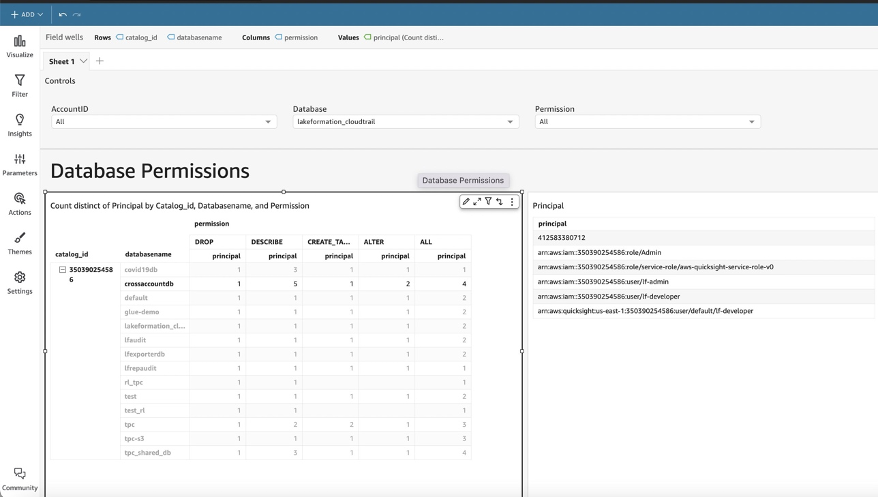Select the covid19db row label
Image resolution: width=879 pixels, height=497 pixels.
(x=141, y=270)
